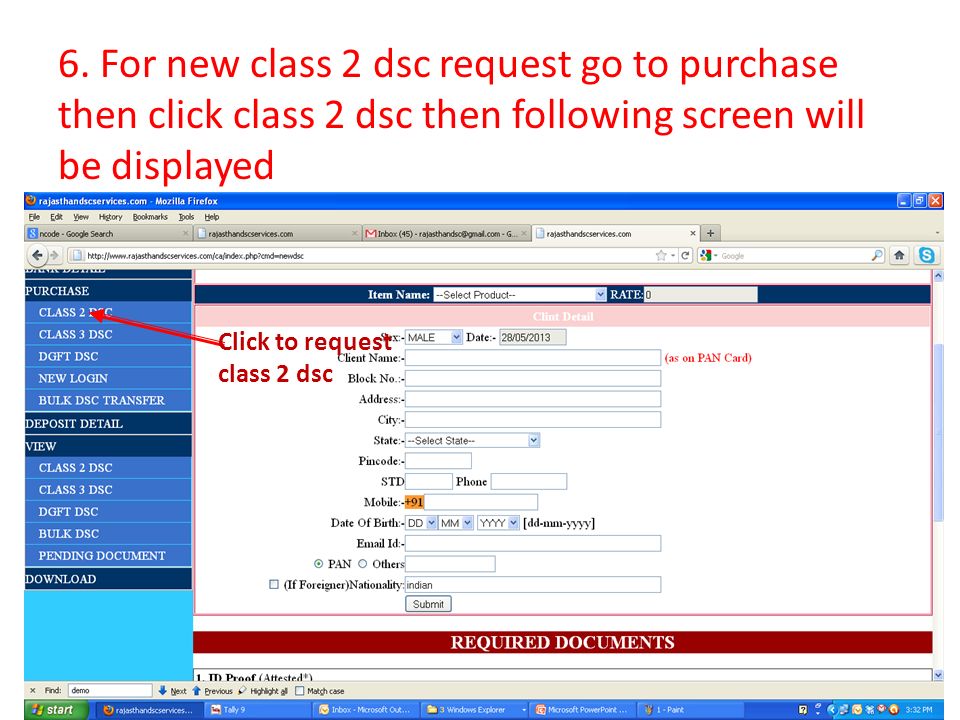
Task: Open the File menu
Action: (x=34, y=217)
